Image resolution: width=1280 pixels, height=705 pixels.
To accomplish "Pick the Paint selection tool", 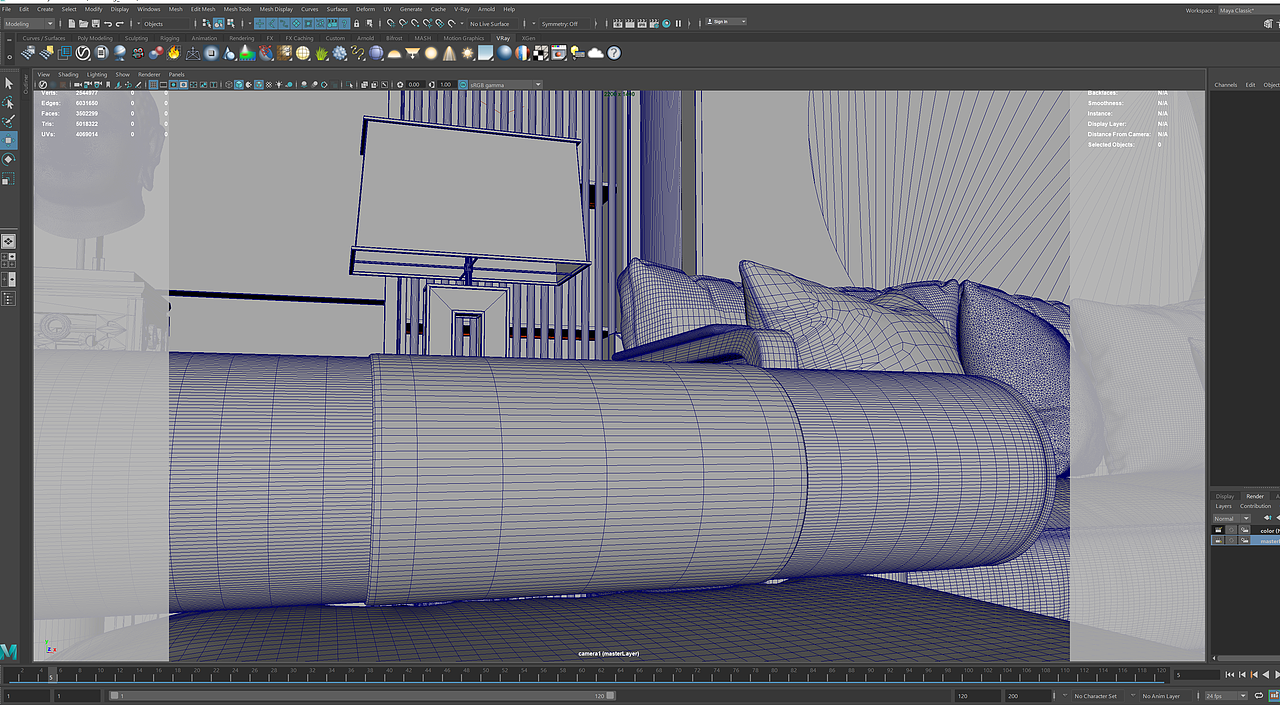I will click(x=9, y=121).
